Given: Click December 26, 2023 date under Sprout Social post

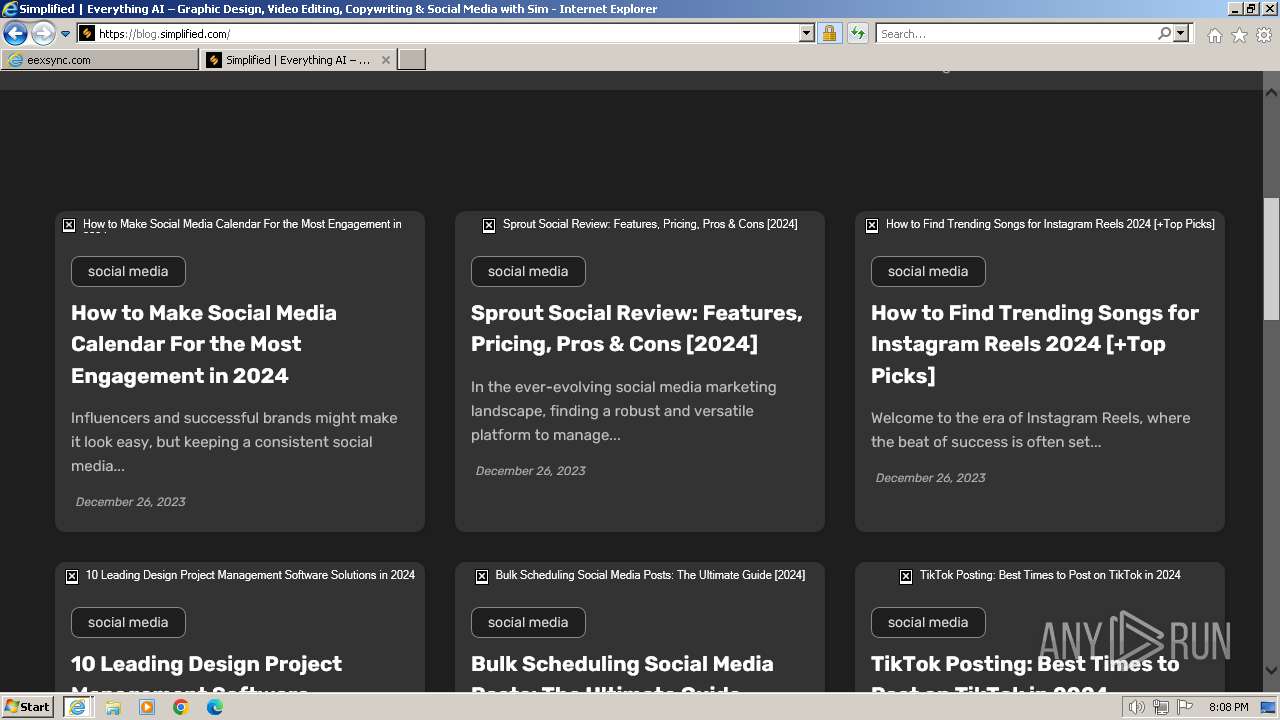Looking at the screenshot, I should (530, 471).
